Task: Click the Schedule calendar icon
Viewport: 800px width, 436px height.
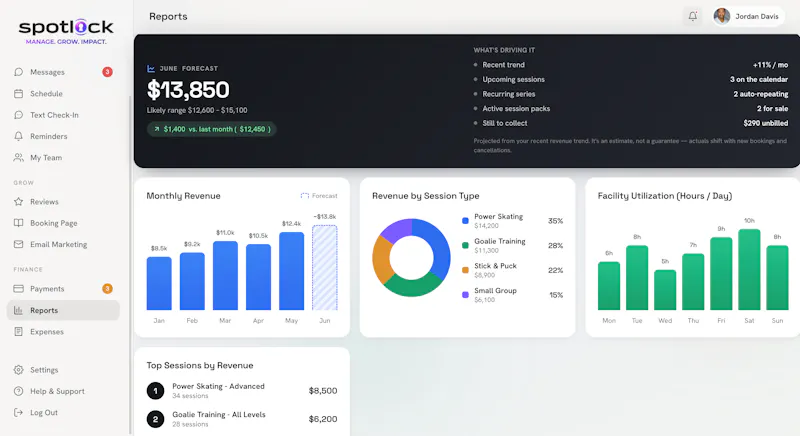Action: (x=18, y=93)
